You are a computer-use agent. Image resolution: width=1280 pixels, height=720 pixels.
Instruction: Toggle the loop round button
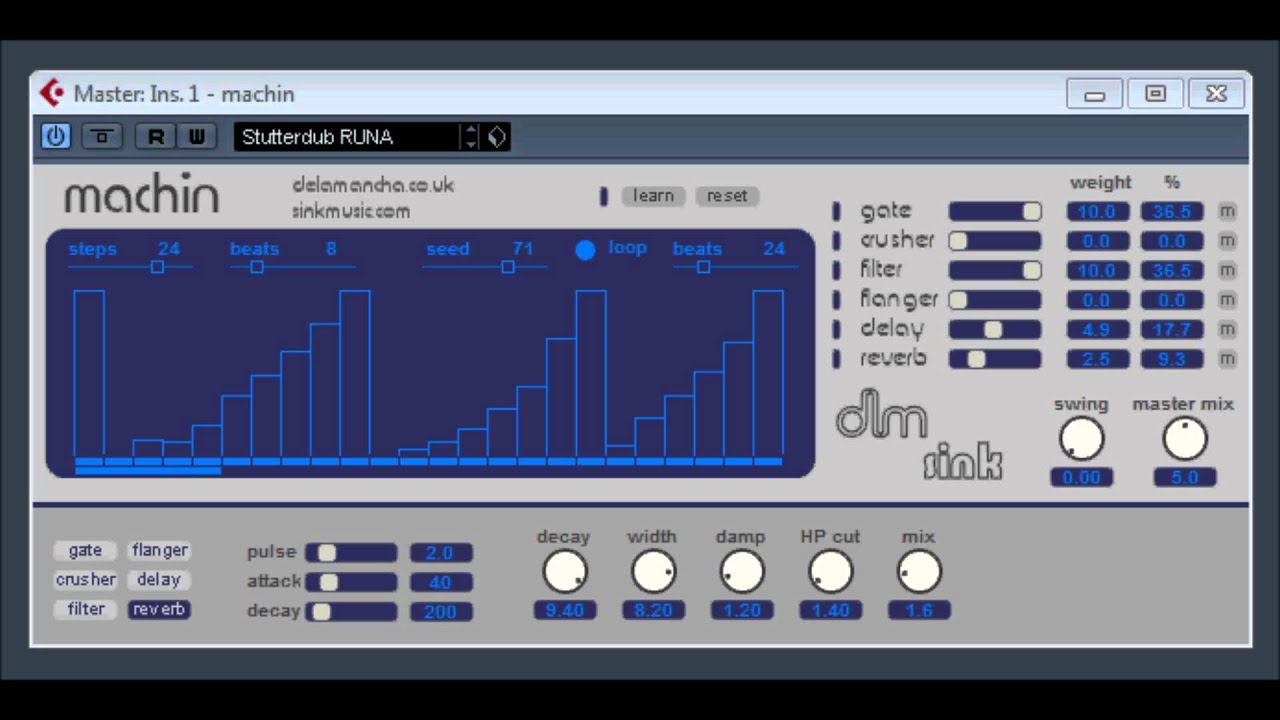[x=586, y=250]
